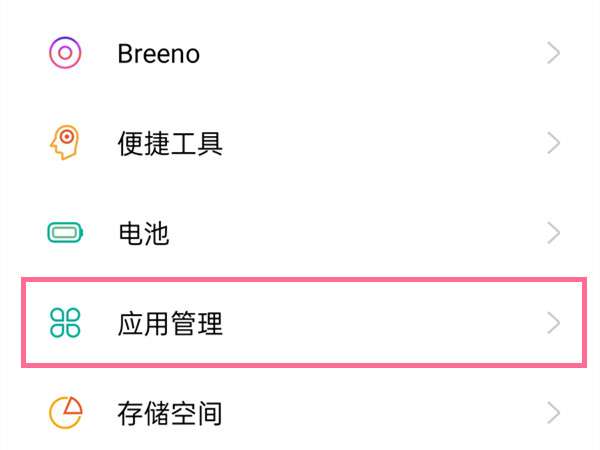The height and width of the screenshot is (450, 600).
Task: Tap the 应用管理 four-petal apps icon
Action: [x=65, y=323]
